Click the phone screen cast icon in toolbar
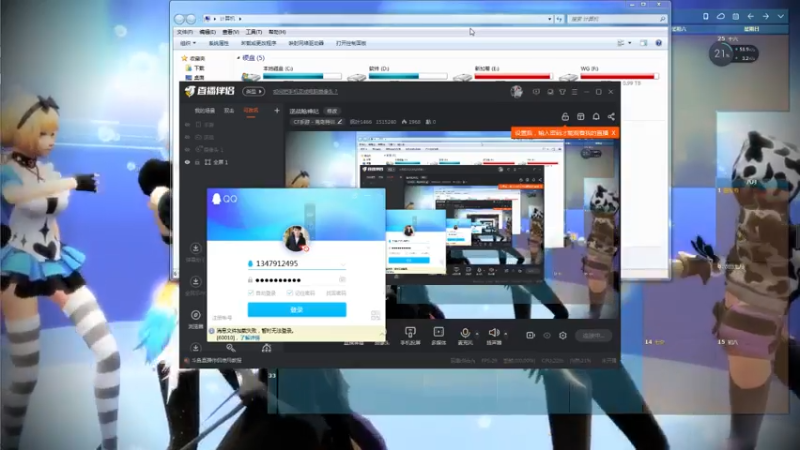This screenshot has height=450, width=800. (x=410, y=332)
